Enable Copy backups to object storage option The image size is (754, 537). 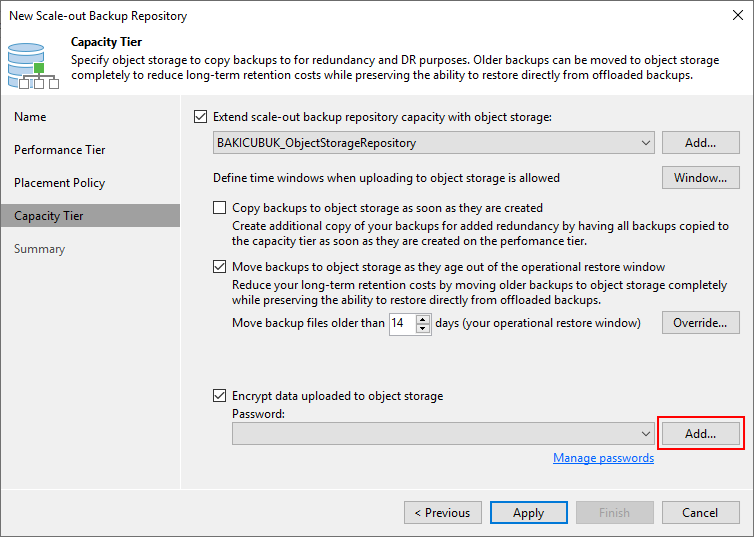point(219,208)
